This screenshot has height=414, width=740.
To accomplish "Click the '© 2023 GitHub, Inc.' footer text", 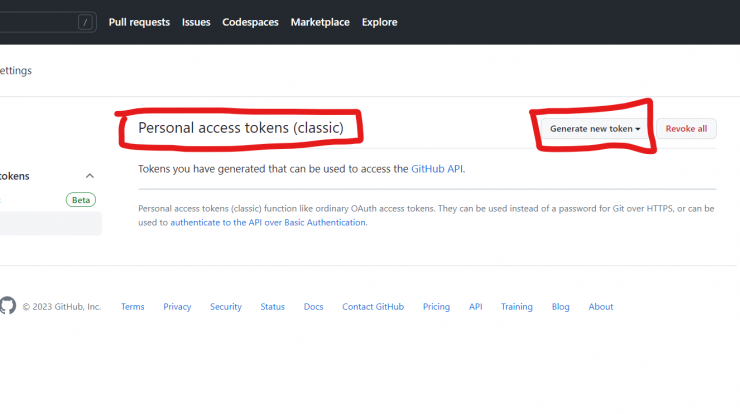I will [62, 307].
